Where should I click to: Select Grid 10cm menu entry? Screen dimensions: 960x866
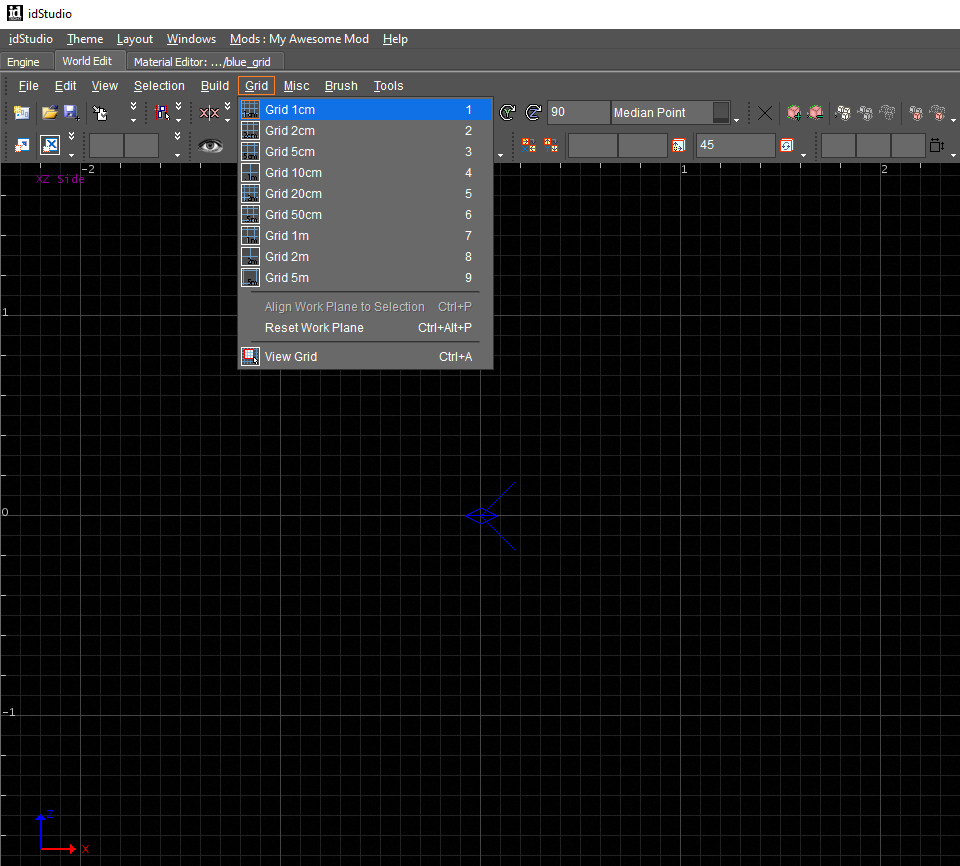click(366, 173)
